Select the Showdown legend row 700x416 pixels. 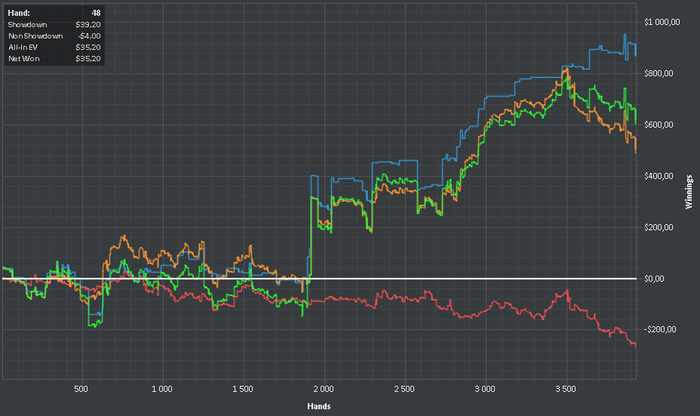(54, 25)
